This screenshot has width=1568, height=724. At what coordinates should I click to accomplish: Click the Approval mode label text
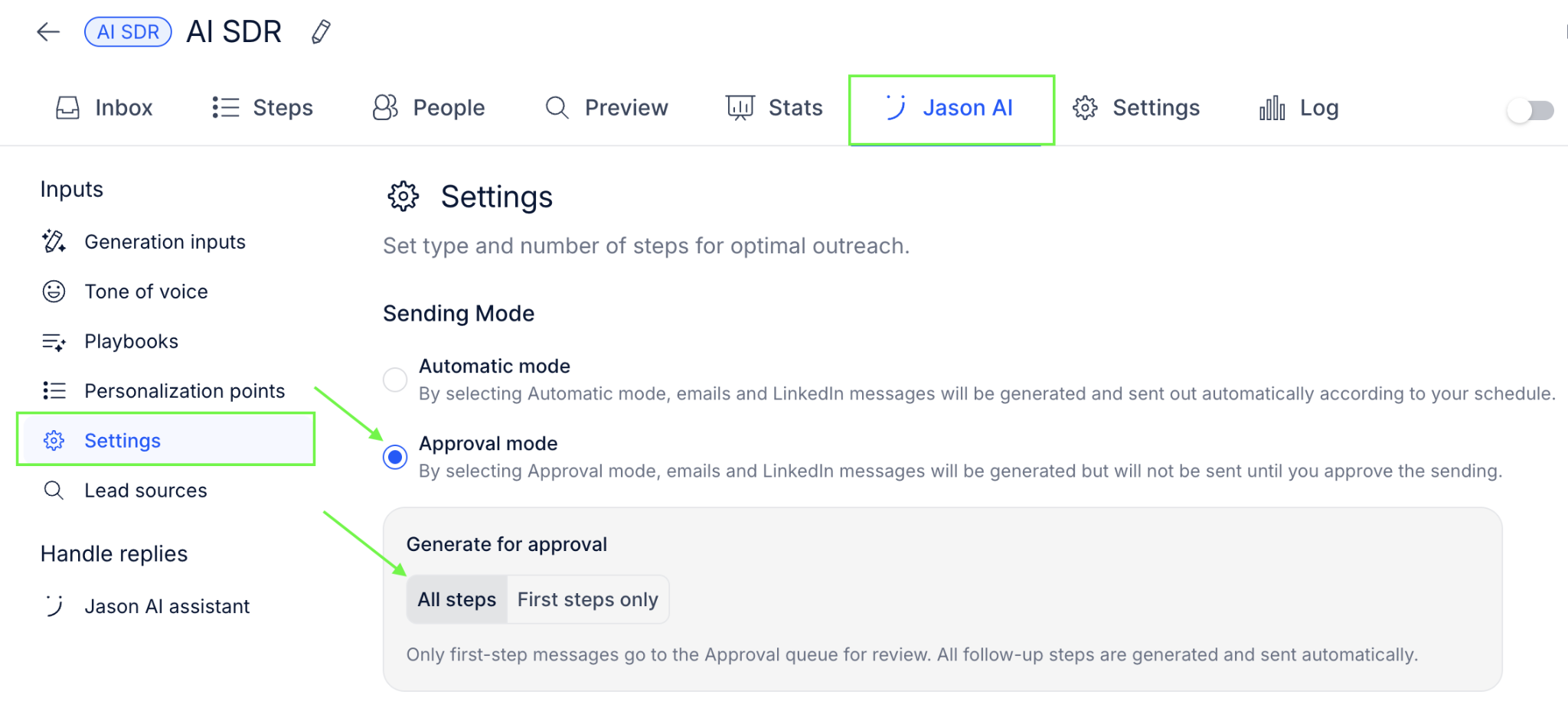click(x=488, y=444)
